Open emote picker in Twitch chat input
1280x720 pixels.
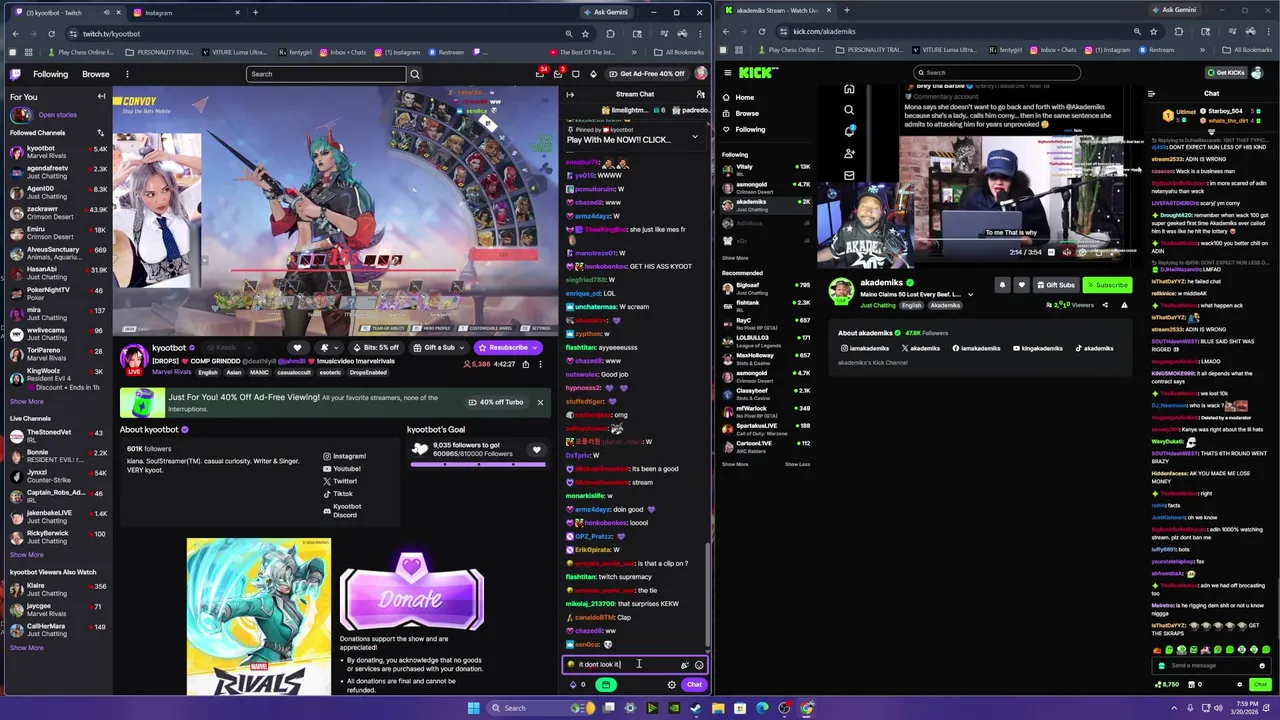[x=699, y=665]
